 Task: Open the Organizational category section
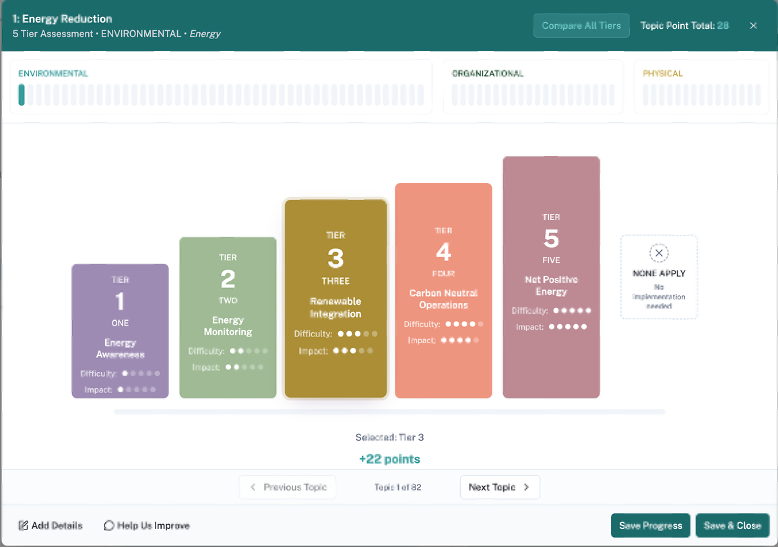point(487,73)
